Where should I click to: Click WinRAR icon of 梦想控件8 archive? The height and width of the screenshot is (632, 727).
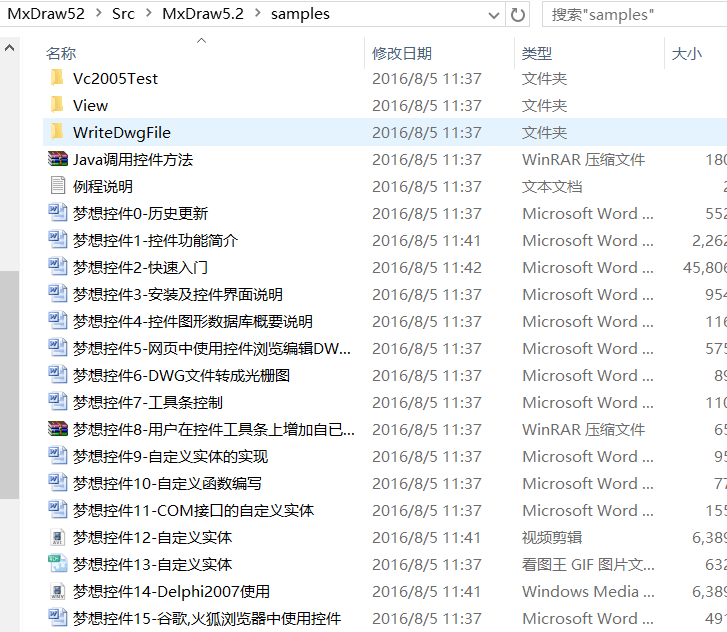[x=58, y=429]
